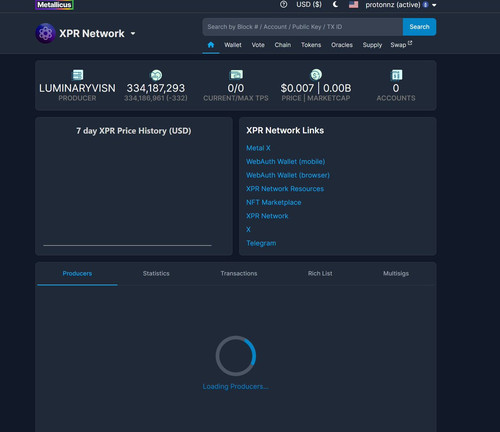Open the Vote menu
Screen dimensions: 500x432
pos(258,45)
